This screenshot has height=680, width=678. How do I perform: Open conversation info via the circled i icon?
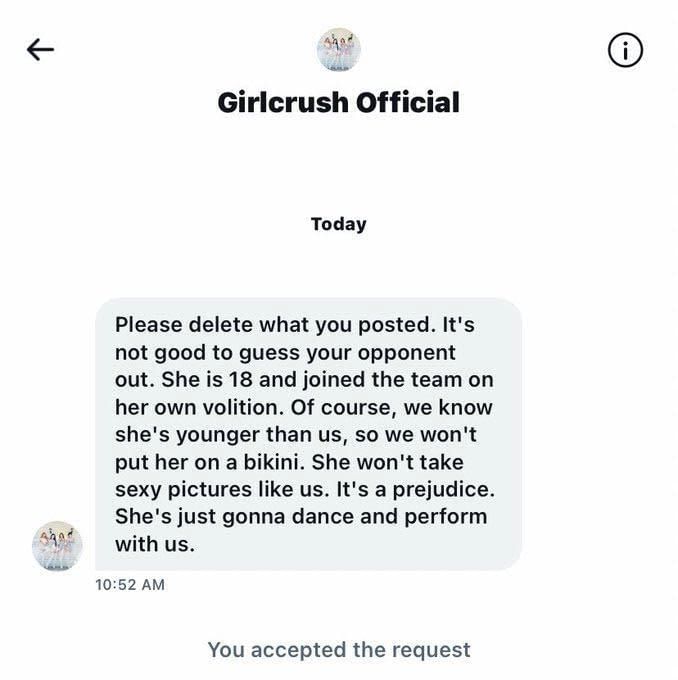[x=625, y=50]
